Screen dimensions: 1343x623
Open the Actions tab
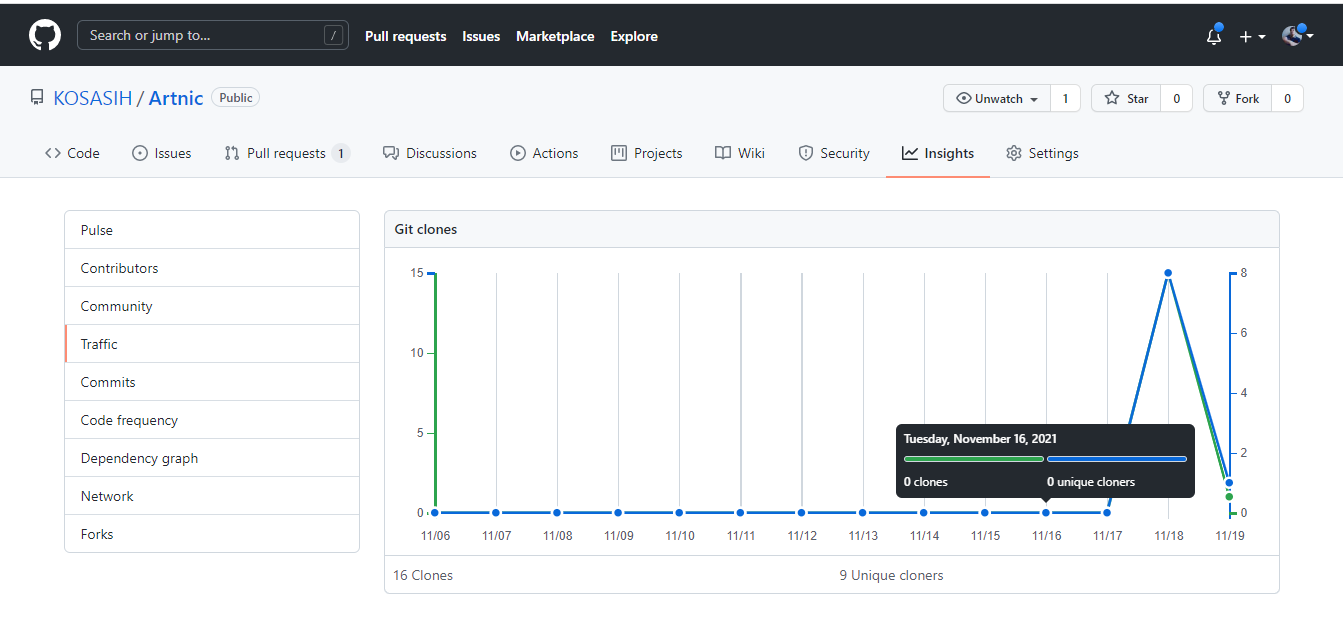[544, 153]
